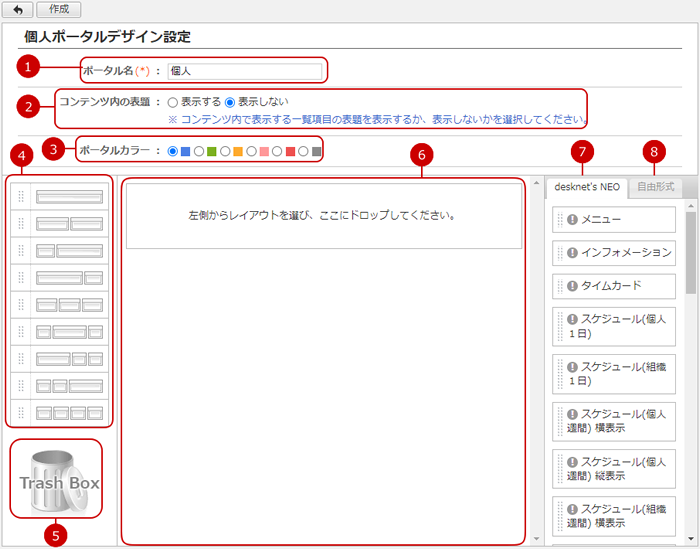Screen dimensions: 700x549
Task: Click the インフォメーション content item
Action: click(x=614, y=253)
